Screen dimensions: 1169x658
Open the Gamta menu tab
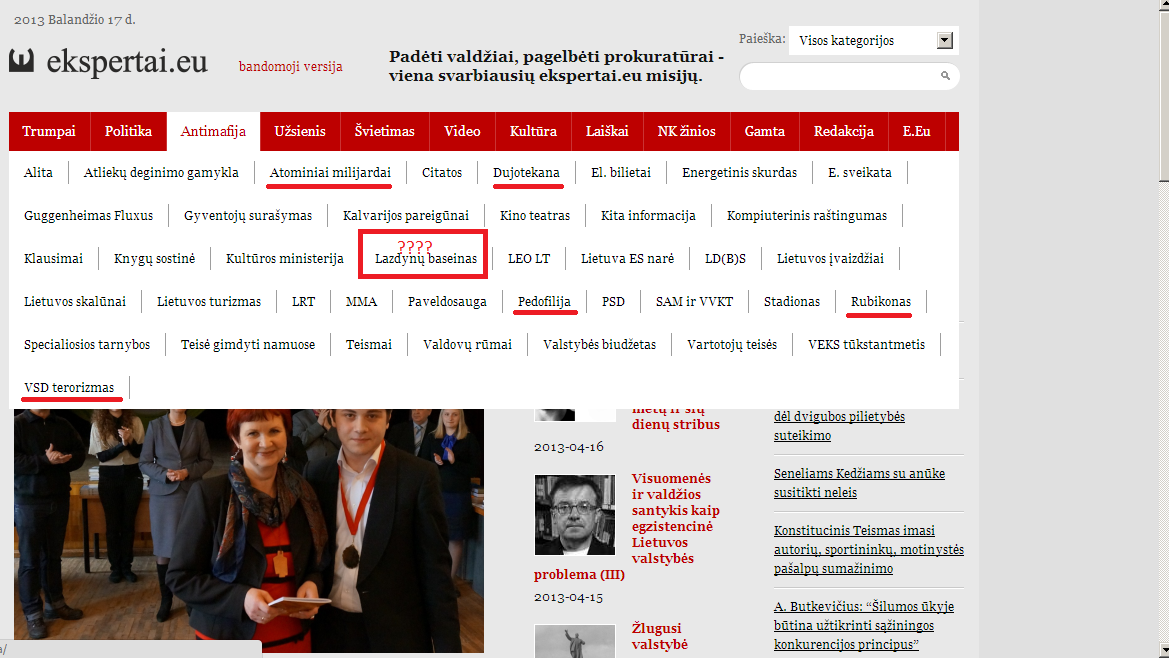pyautogui.click(x=765, y=131)
